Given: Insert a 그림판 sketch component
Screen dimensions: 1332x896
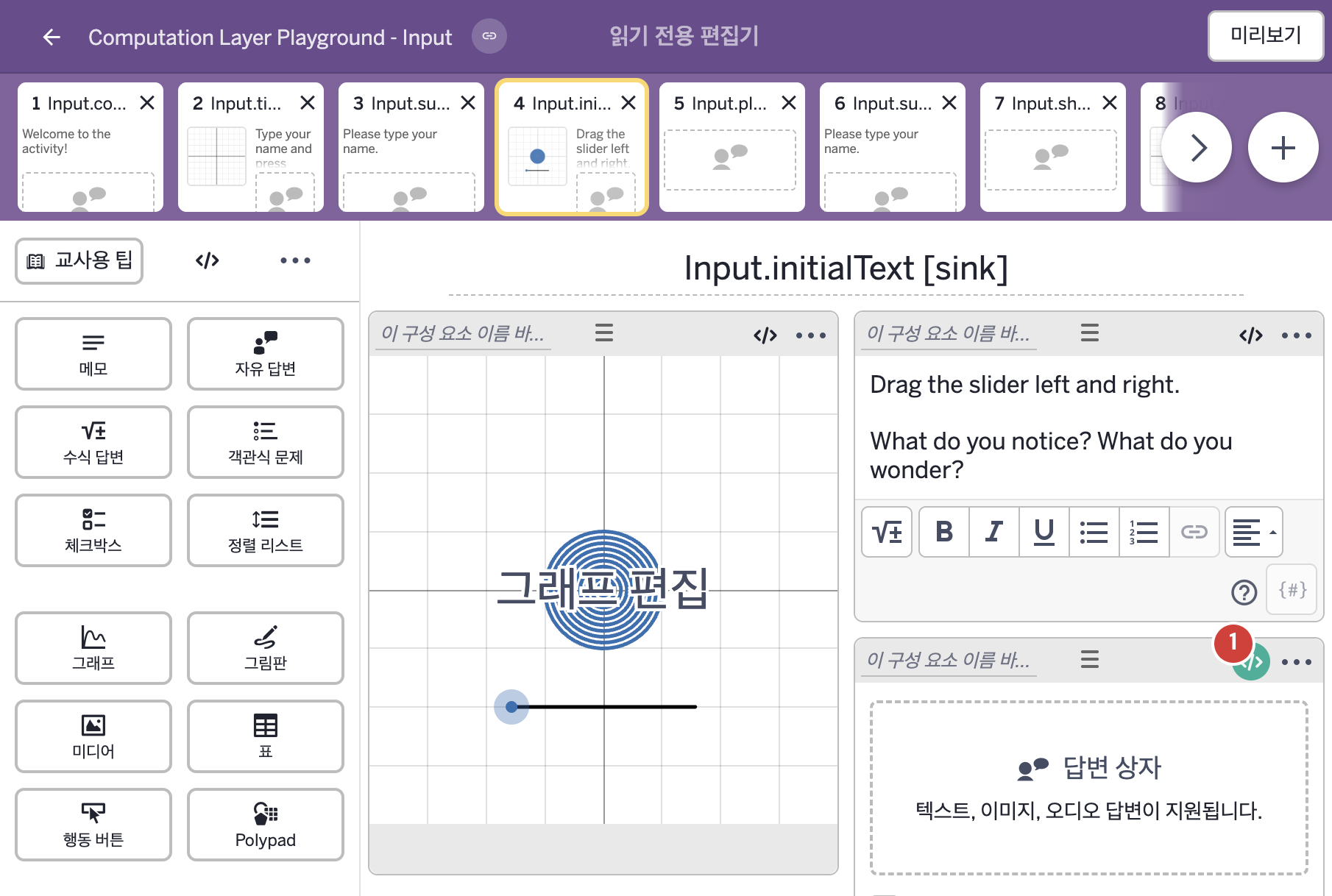Looking at the screenshot, I should [x=266, y=648].
